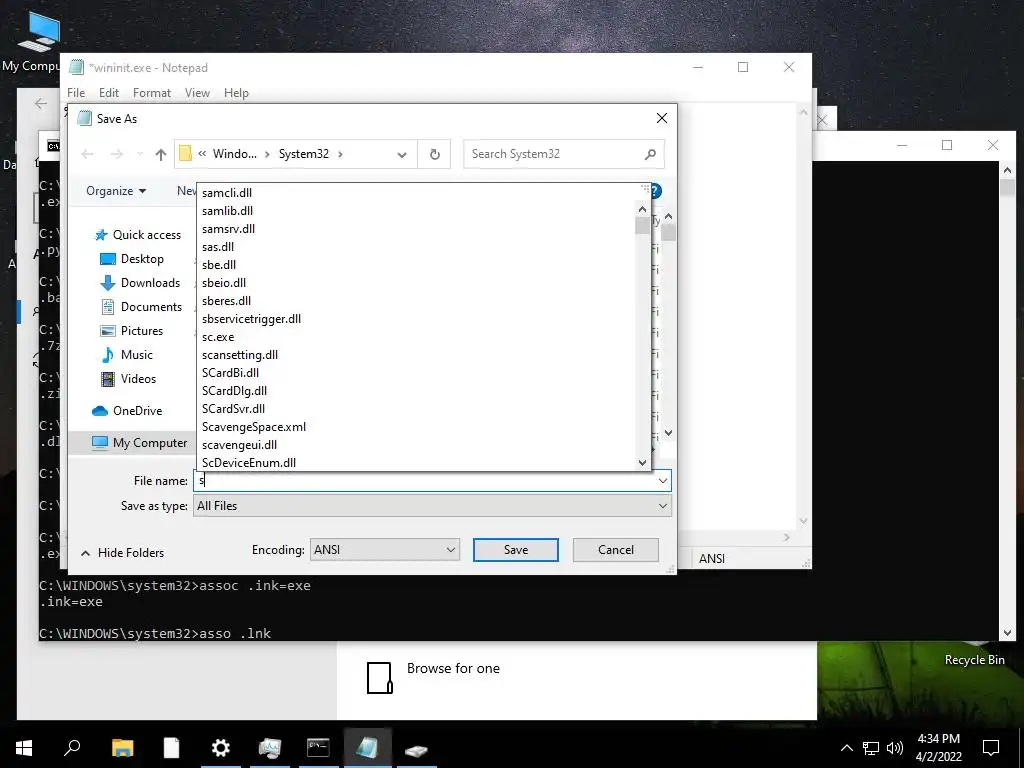Open the File menu in Notepad

[x=76, y=93]
